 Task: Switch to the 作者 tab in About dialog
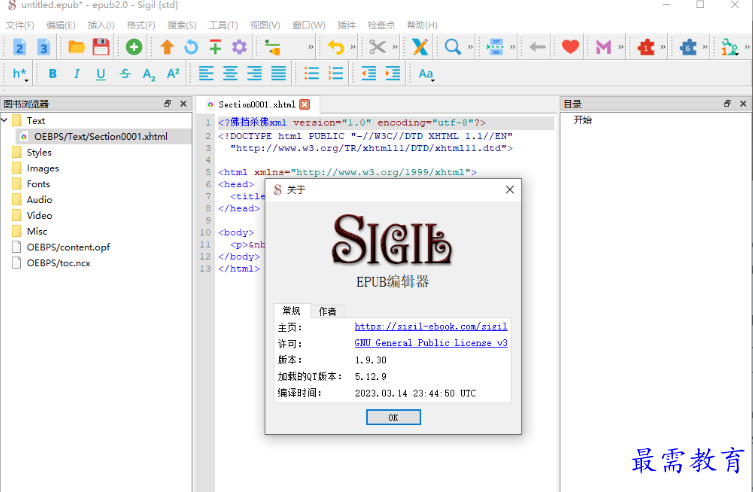coord(327,311)
